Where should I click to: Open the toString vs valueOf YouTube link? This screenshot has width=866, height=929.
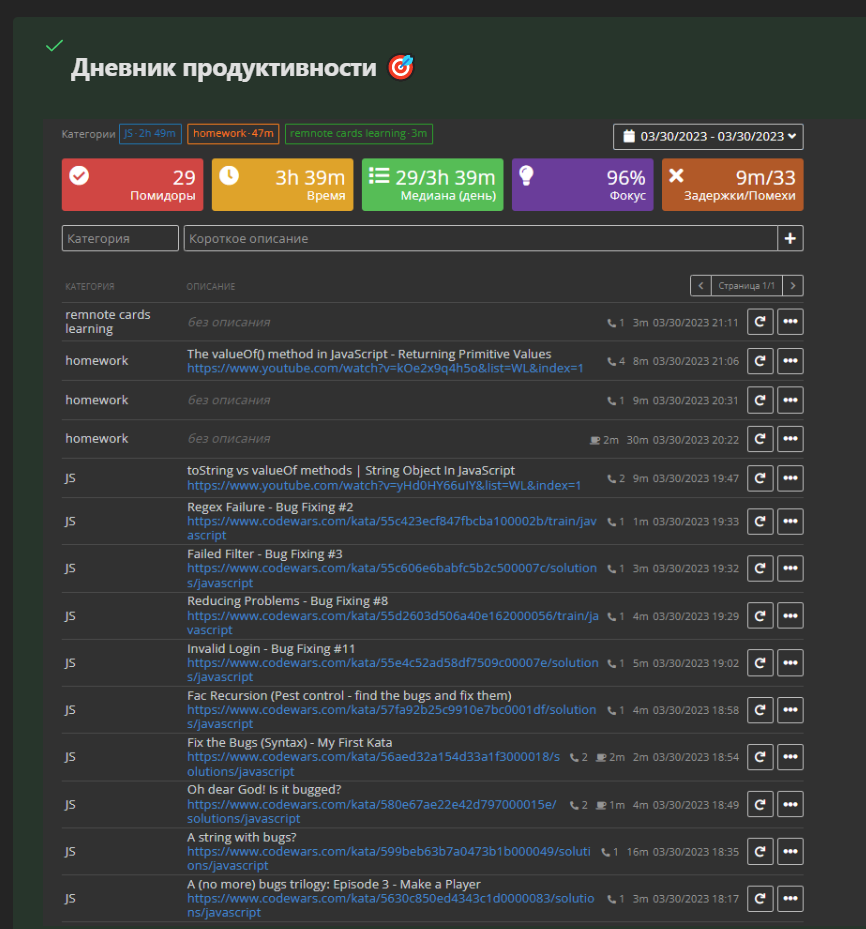click(x=383, y=486)
